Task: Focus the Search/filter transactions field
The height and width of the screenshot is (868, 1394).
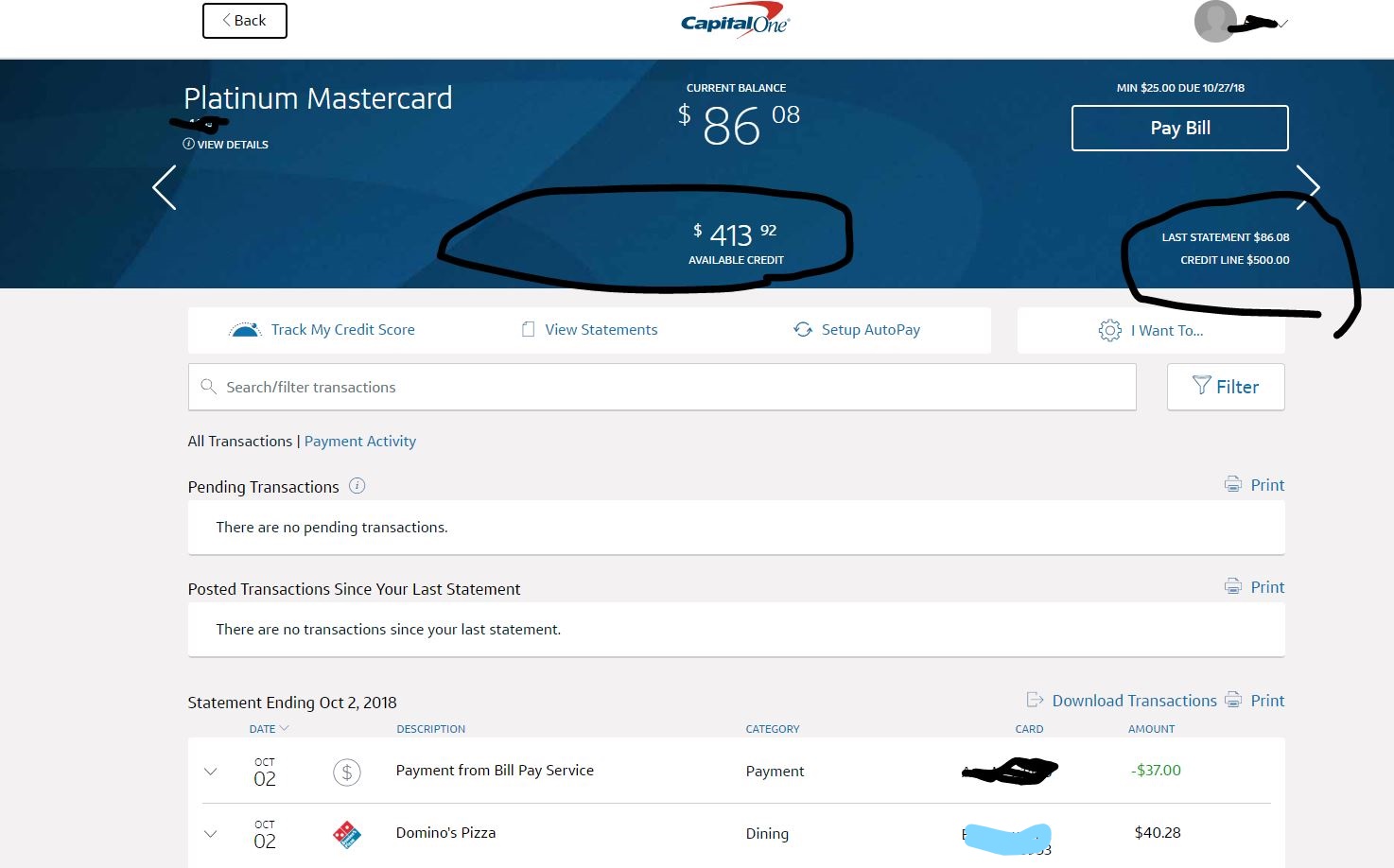Action: (x=662, y=388)
